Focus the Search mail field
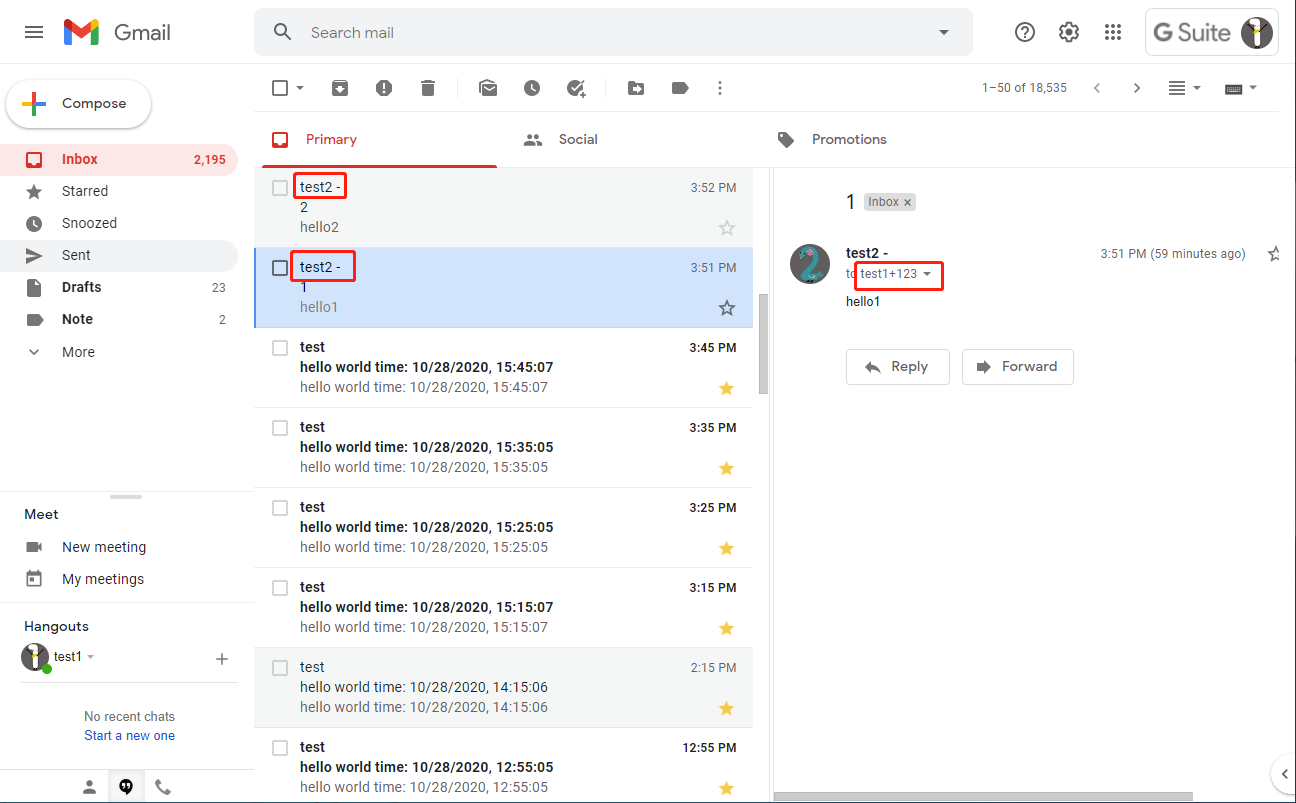The height and width of the screenshot is (803, 1296). (613, 32)
